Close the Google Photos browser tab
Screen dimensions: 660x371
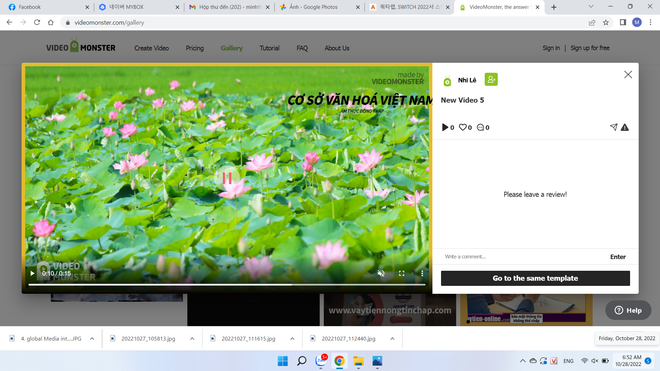click(x=357, y=7)
